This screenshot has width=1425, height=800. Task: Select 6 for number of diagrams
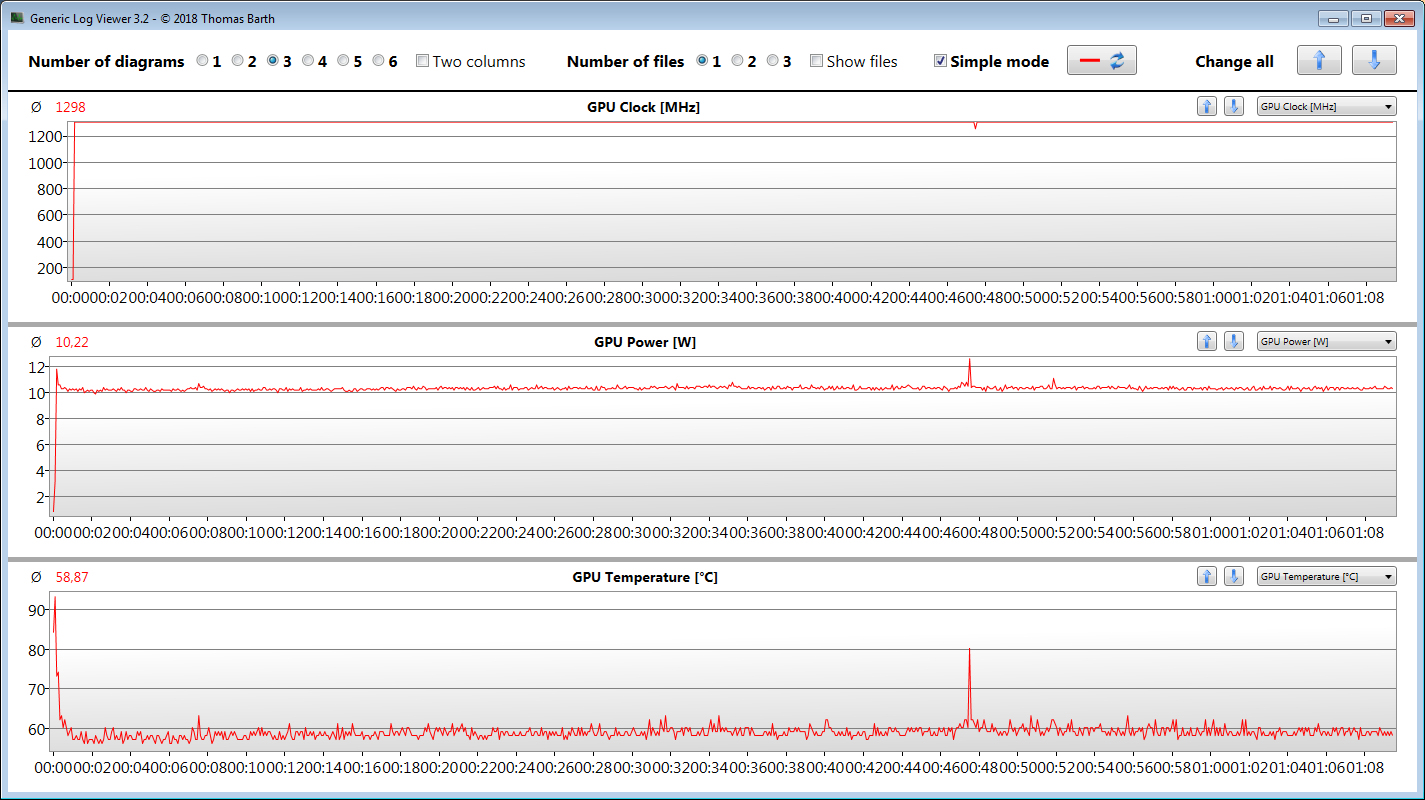pos(379,61)
